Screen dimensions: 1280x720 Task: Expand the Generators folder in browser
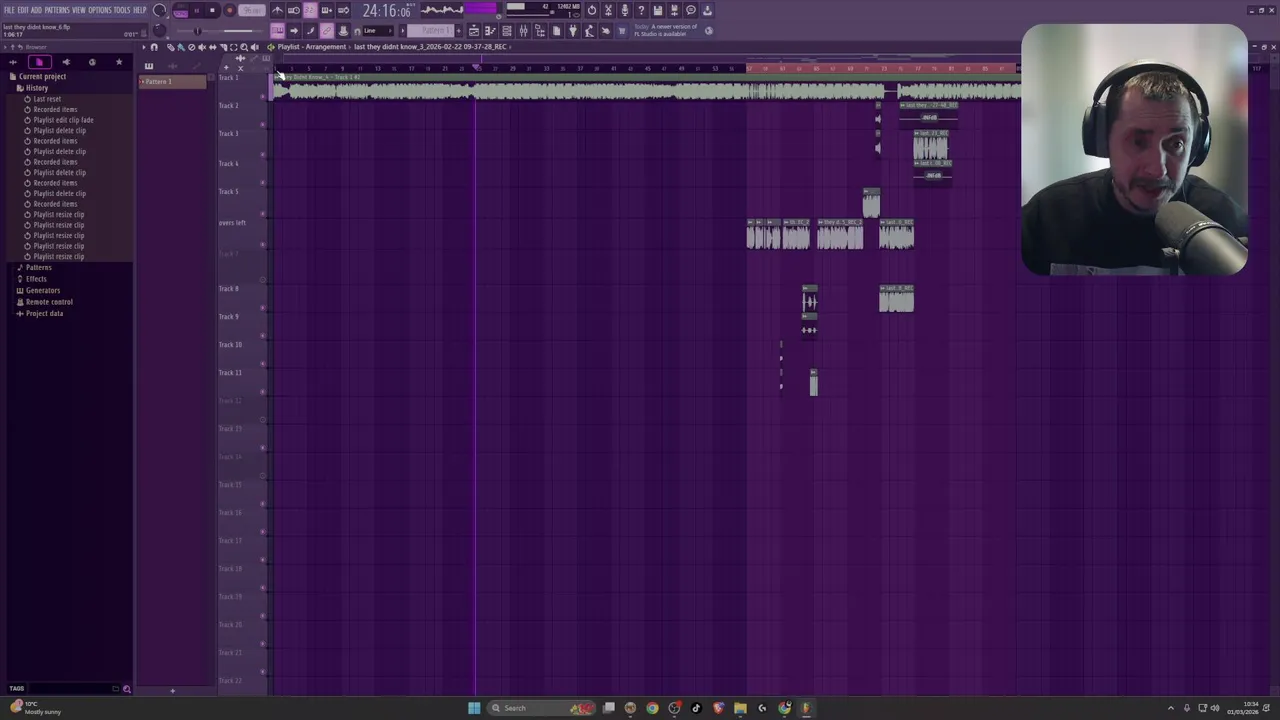pyautogui.click(x=42, y=290)
